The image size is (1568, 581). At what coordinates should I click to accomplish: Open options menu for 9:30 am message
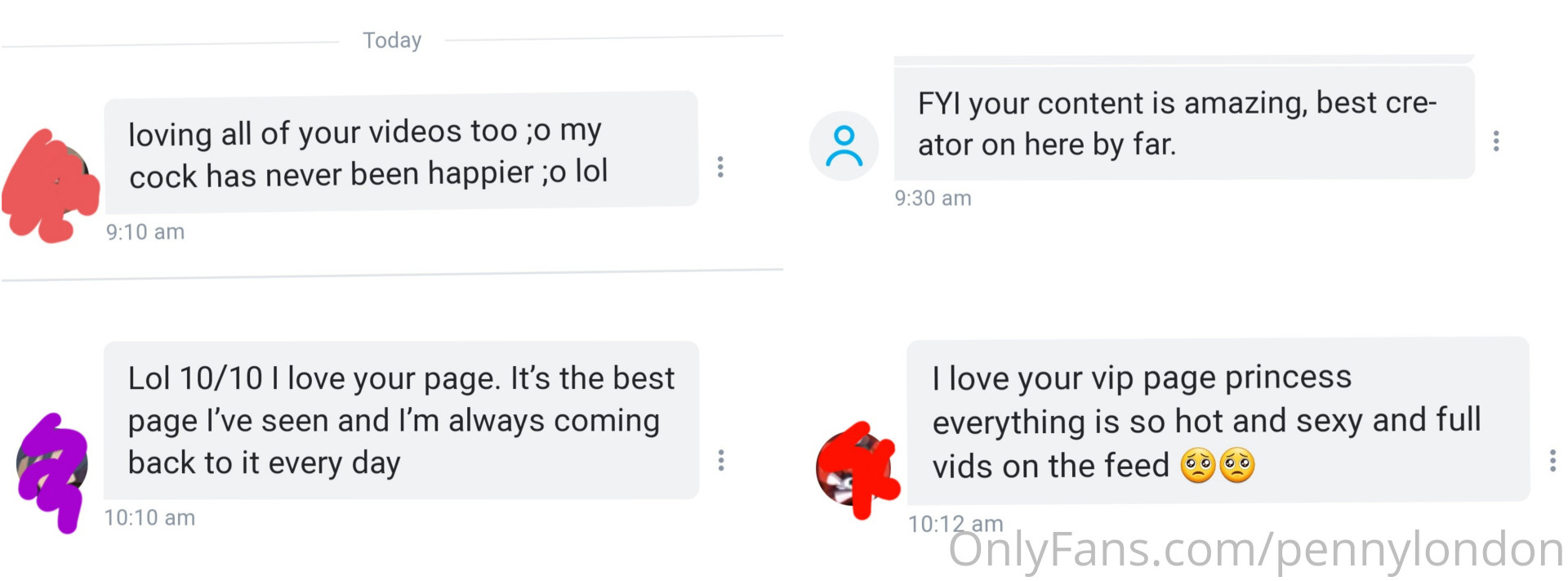(1496, 141)
